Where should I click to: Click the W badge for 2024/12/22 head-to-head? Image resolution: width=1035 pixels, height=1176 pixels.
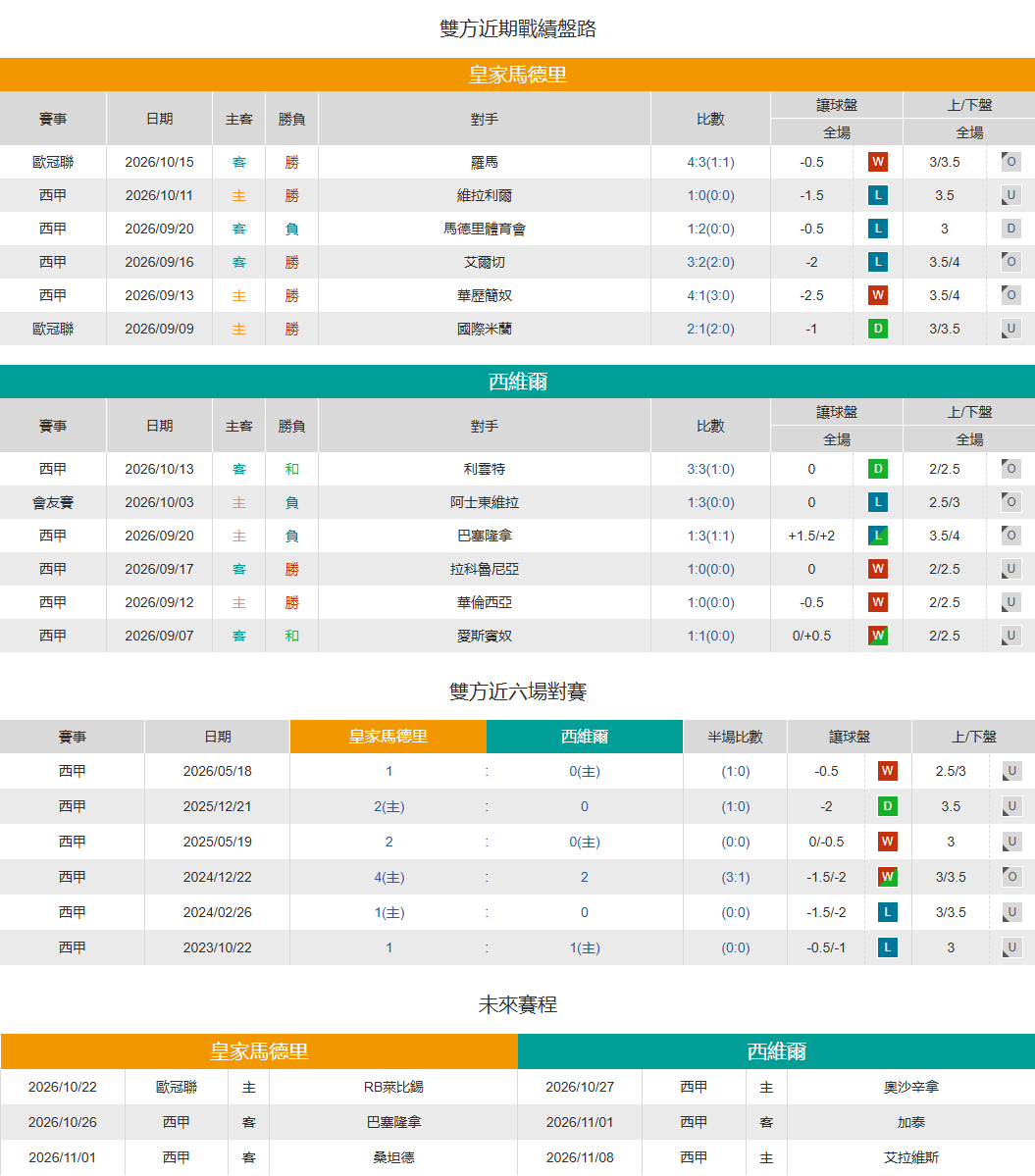[887, 877]
